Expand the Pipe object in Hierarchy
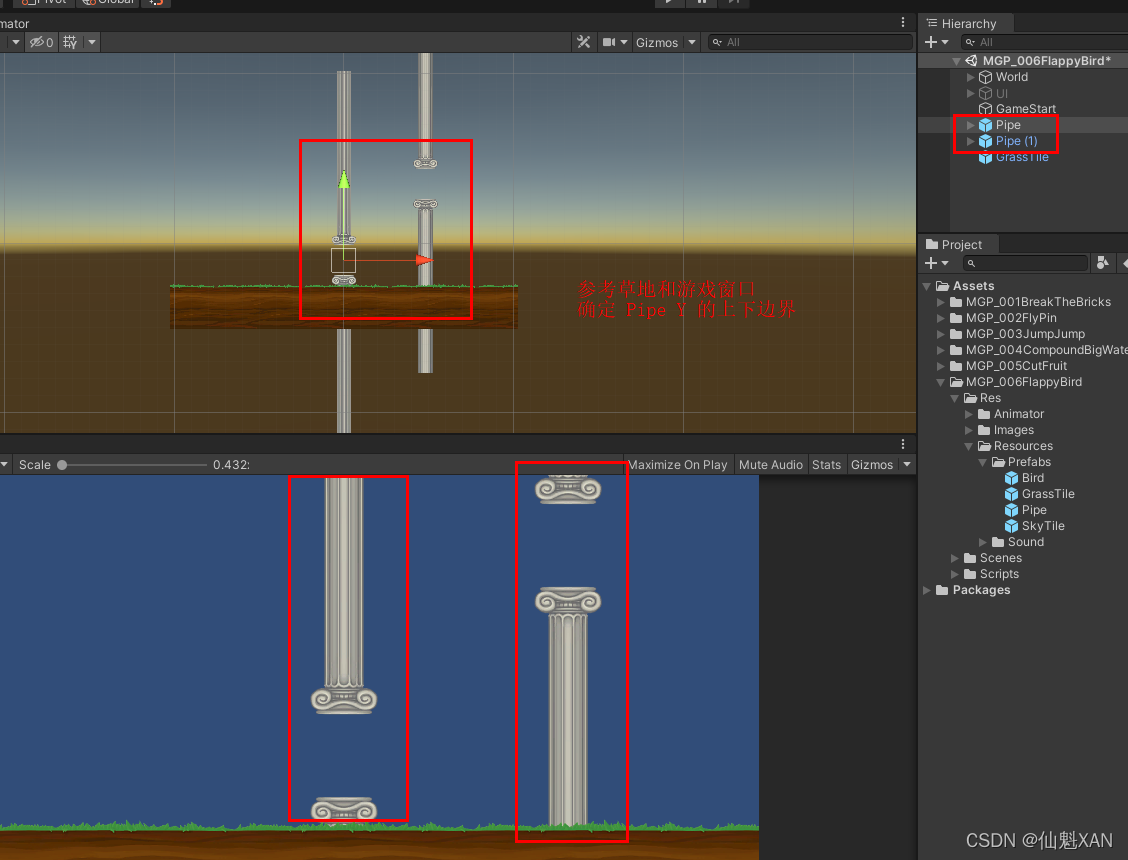1128x860 pixels. pos(970,125)
